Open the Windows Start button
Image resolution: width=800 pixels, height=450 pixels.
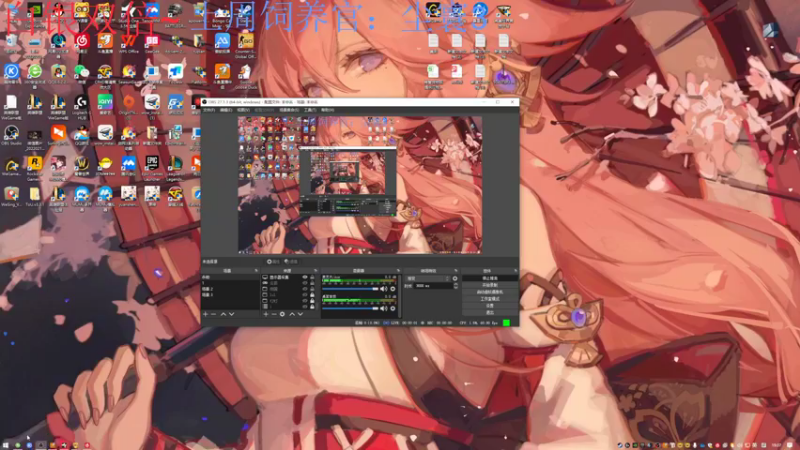point(5,445)
